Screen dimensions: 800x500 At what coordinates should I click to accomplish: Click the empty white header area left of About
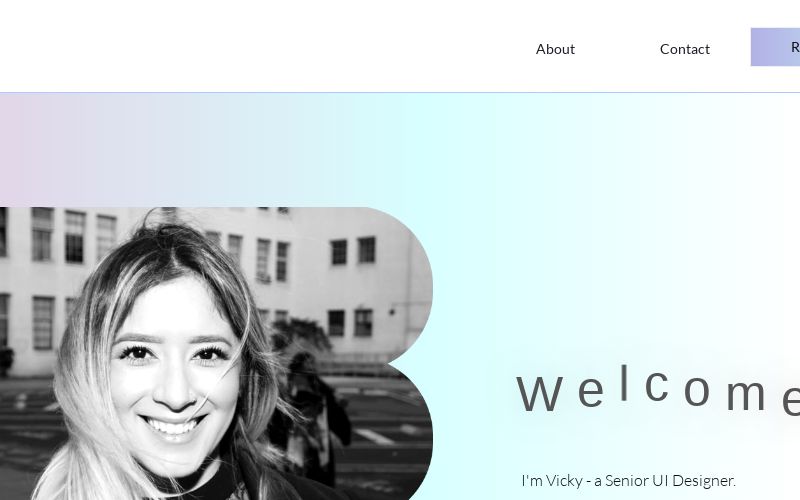pos(255,46)
